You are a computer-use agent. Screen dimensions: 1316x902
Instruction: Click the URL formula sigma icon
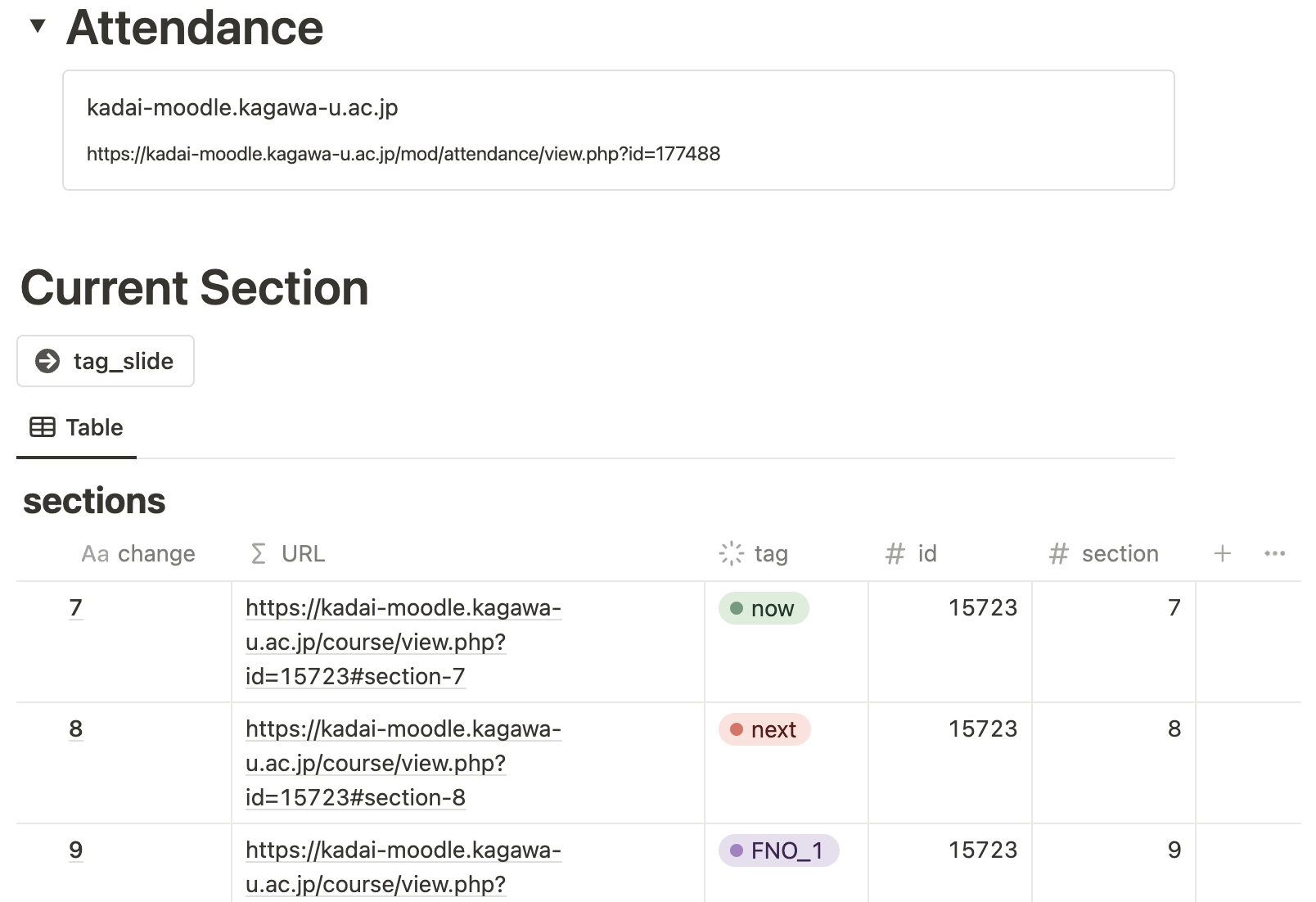point(259,554)
